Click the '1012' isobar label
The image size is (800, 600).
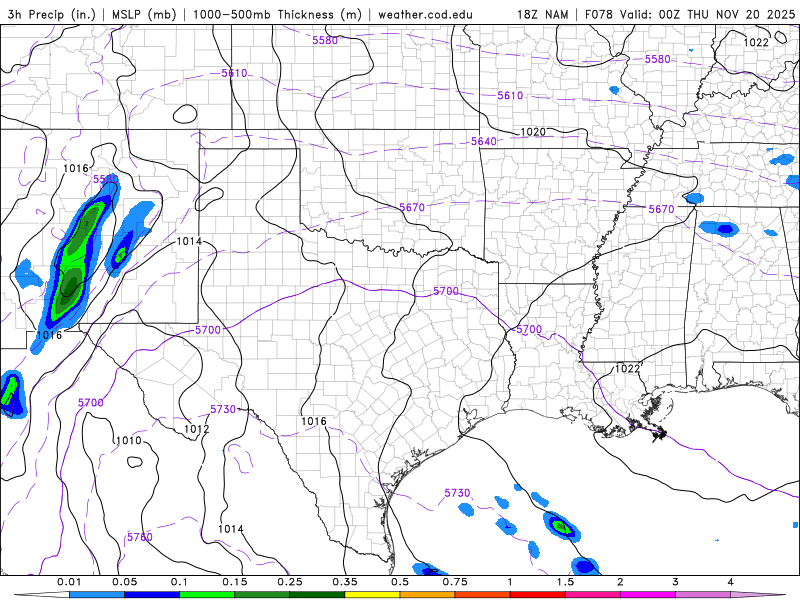196,429
